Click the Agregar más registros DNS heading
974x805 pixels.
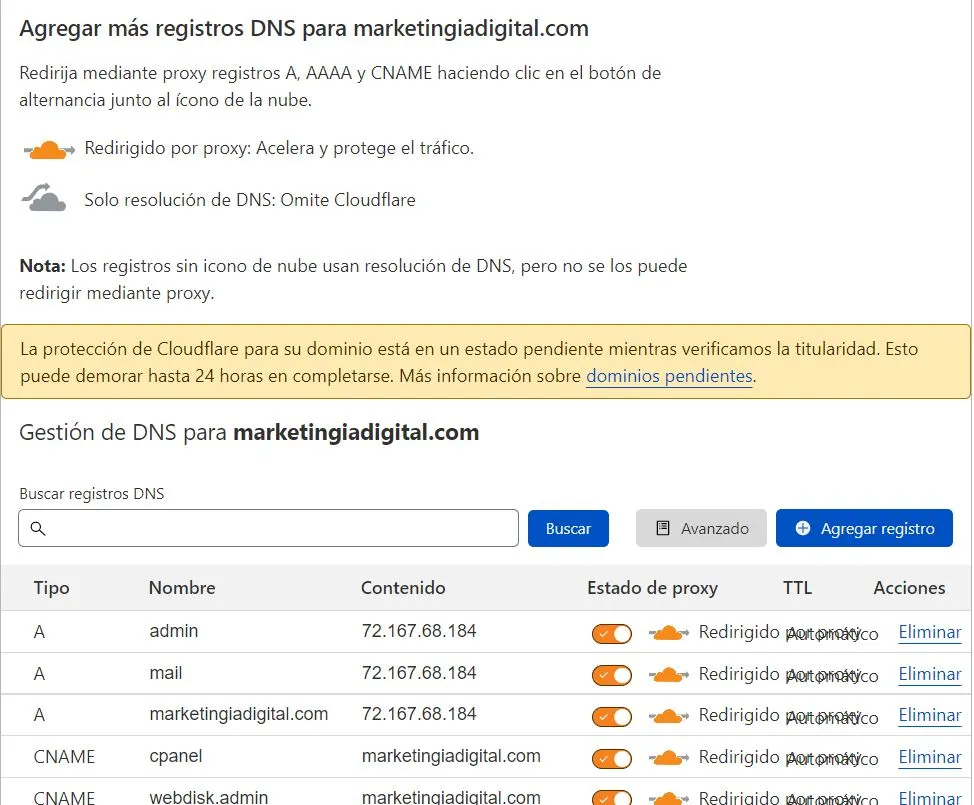(x=304, y=29)
